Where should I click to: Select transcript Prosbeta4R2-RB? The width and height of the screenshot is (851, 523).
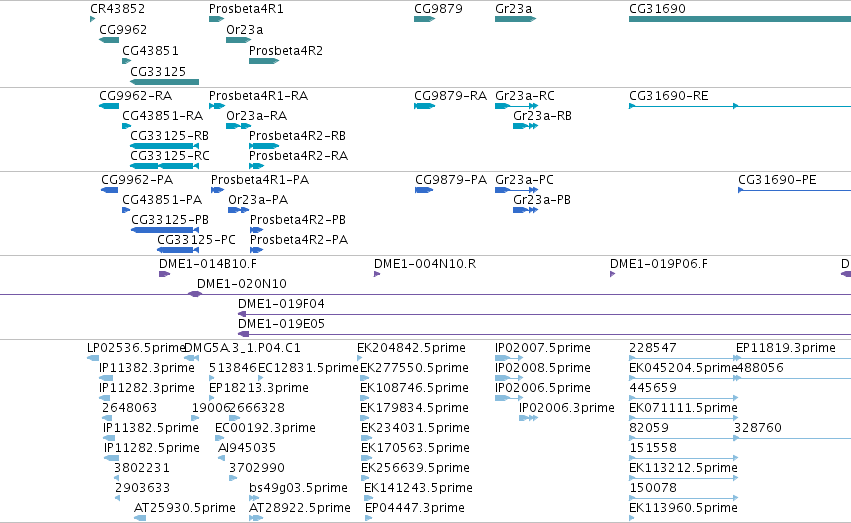(x=264, y=146)
